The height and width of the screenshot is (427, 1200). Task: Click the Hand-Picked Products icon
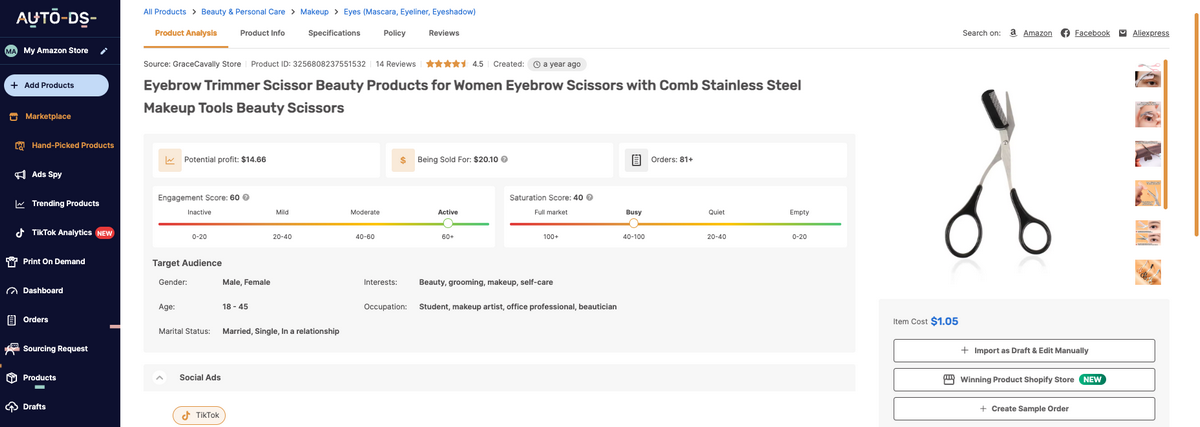coord(20,145)
